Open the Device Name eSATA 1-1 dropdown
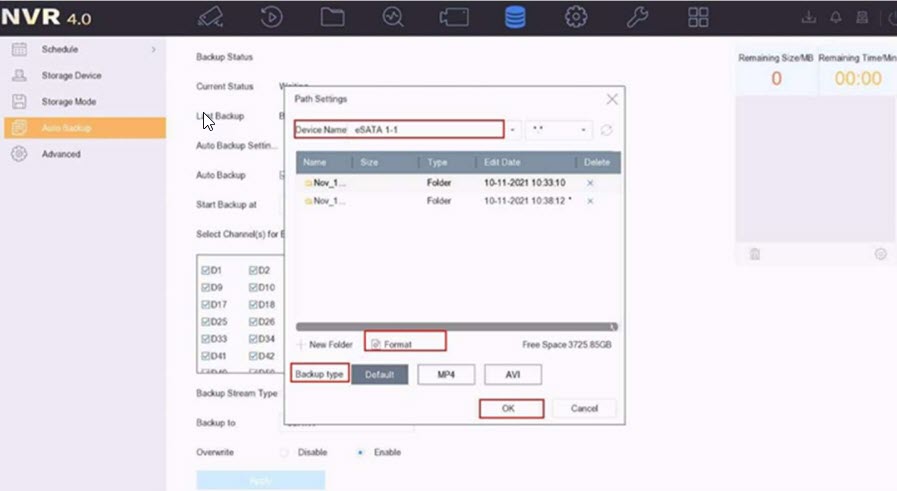897x491 pixels. (514, 130)
